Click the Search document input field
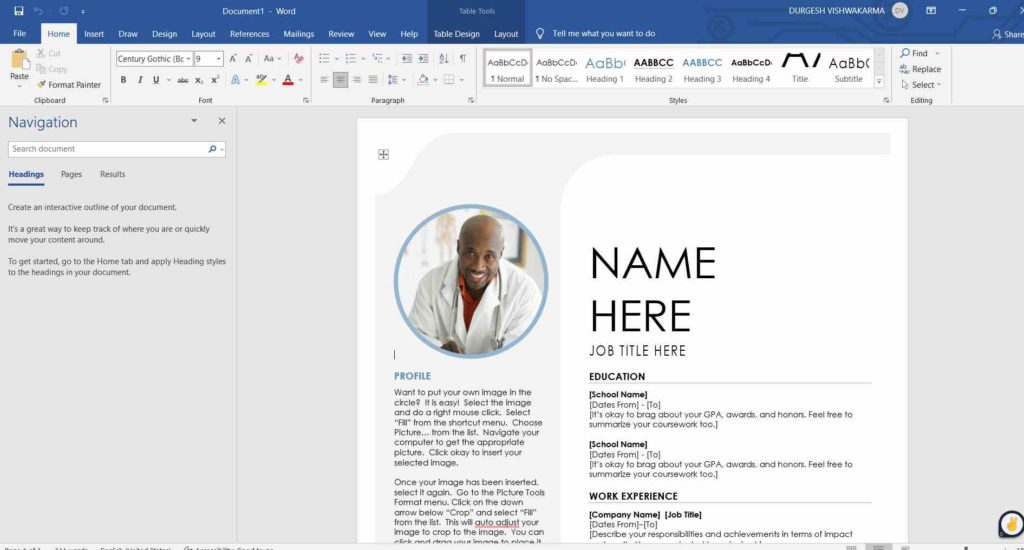1024x550 pixels. tap(108, 149)
